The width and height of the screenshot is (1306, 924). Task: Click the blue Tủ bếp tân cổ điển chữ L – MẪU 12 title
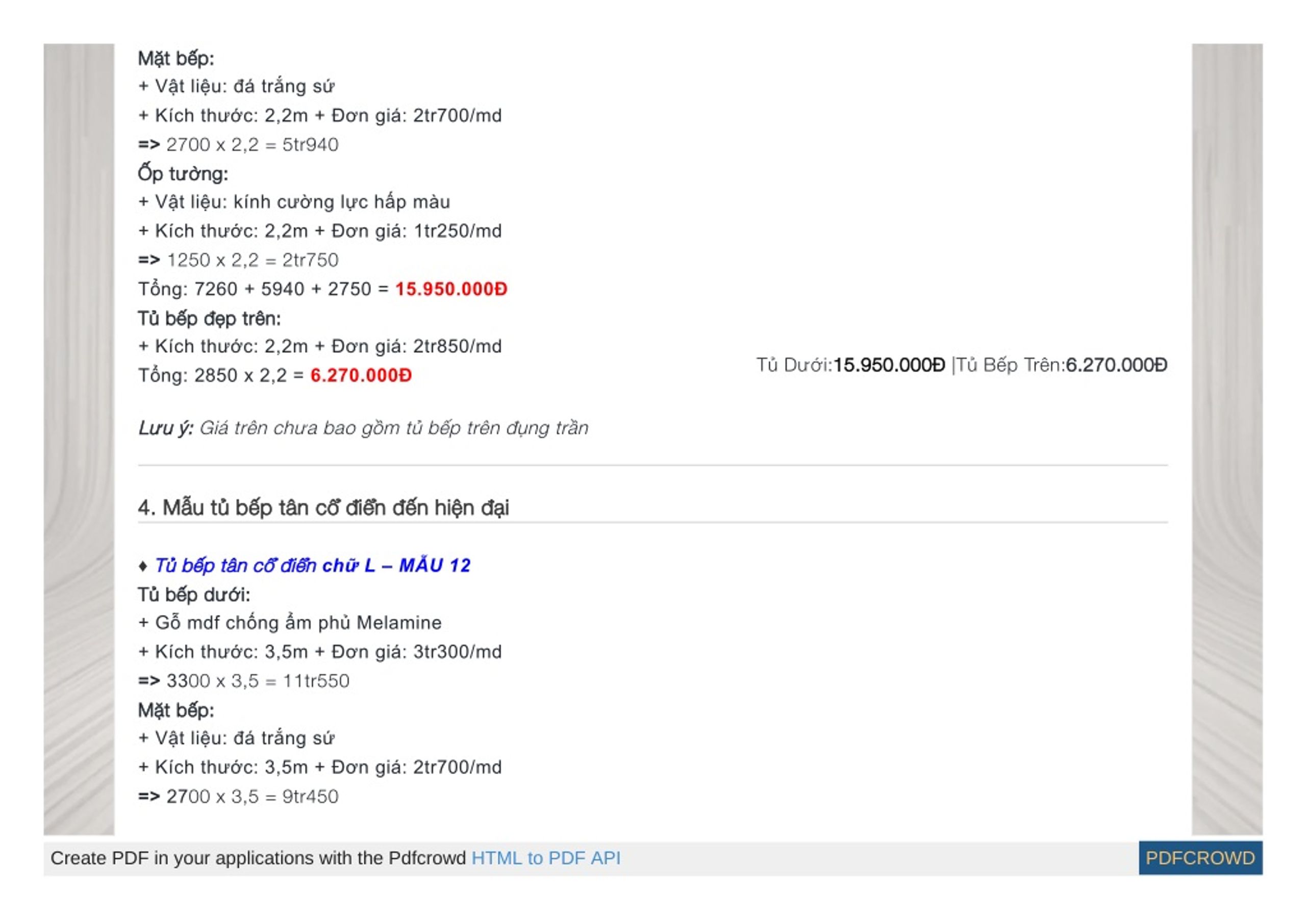click(x=312, y=566)
